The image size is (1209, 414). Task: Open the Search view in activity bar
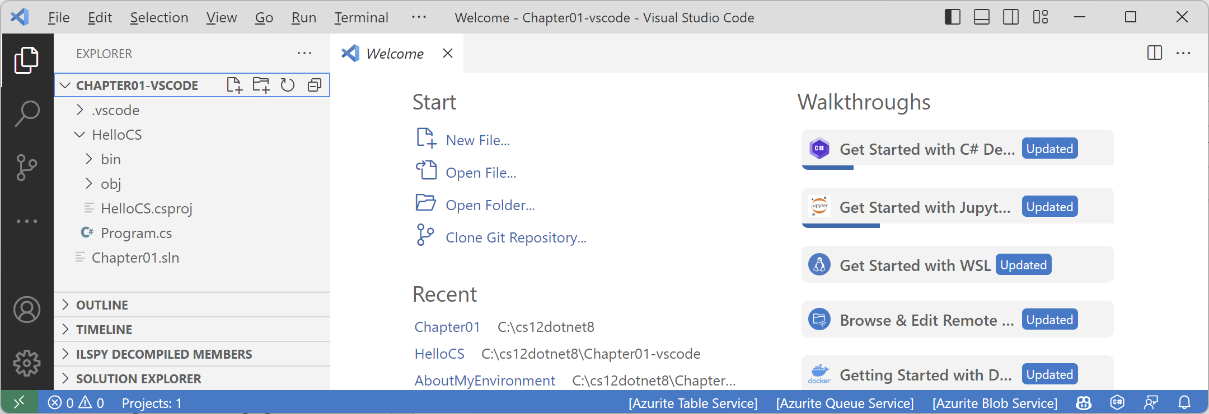[x=27, y=113]
